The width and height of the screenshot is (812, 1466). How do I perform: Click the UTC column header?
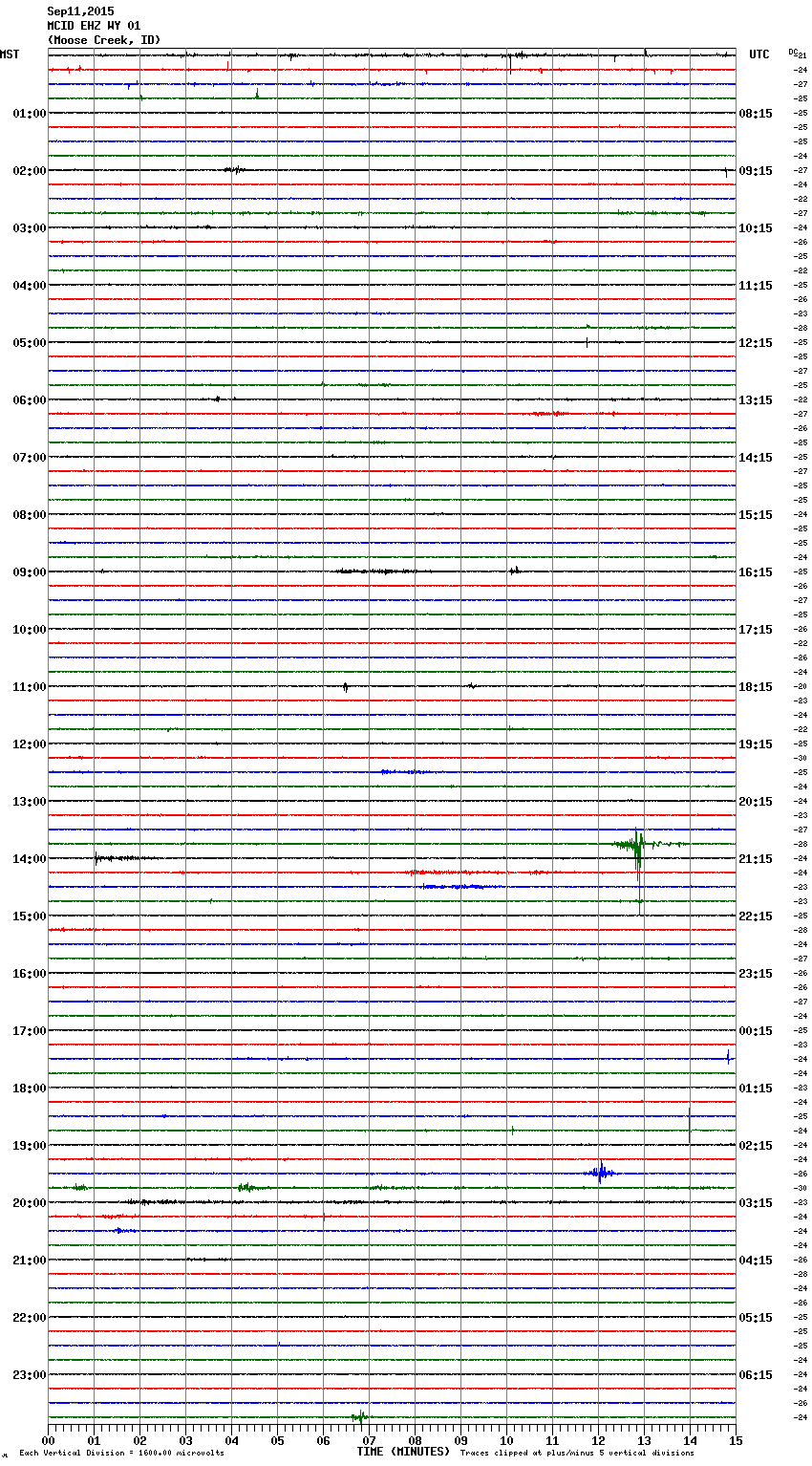(759, 54)
